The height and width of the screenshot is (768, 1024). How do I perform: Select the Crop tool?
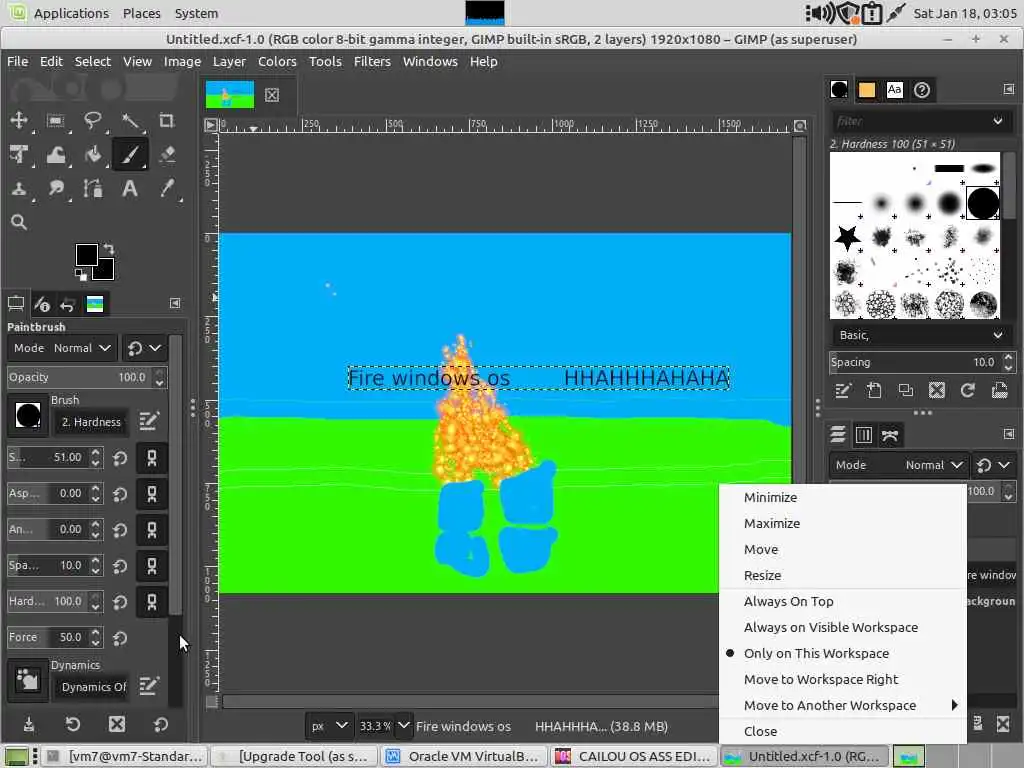pyautogui.click(x=167, y=120)
